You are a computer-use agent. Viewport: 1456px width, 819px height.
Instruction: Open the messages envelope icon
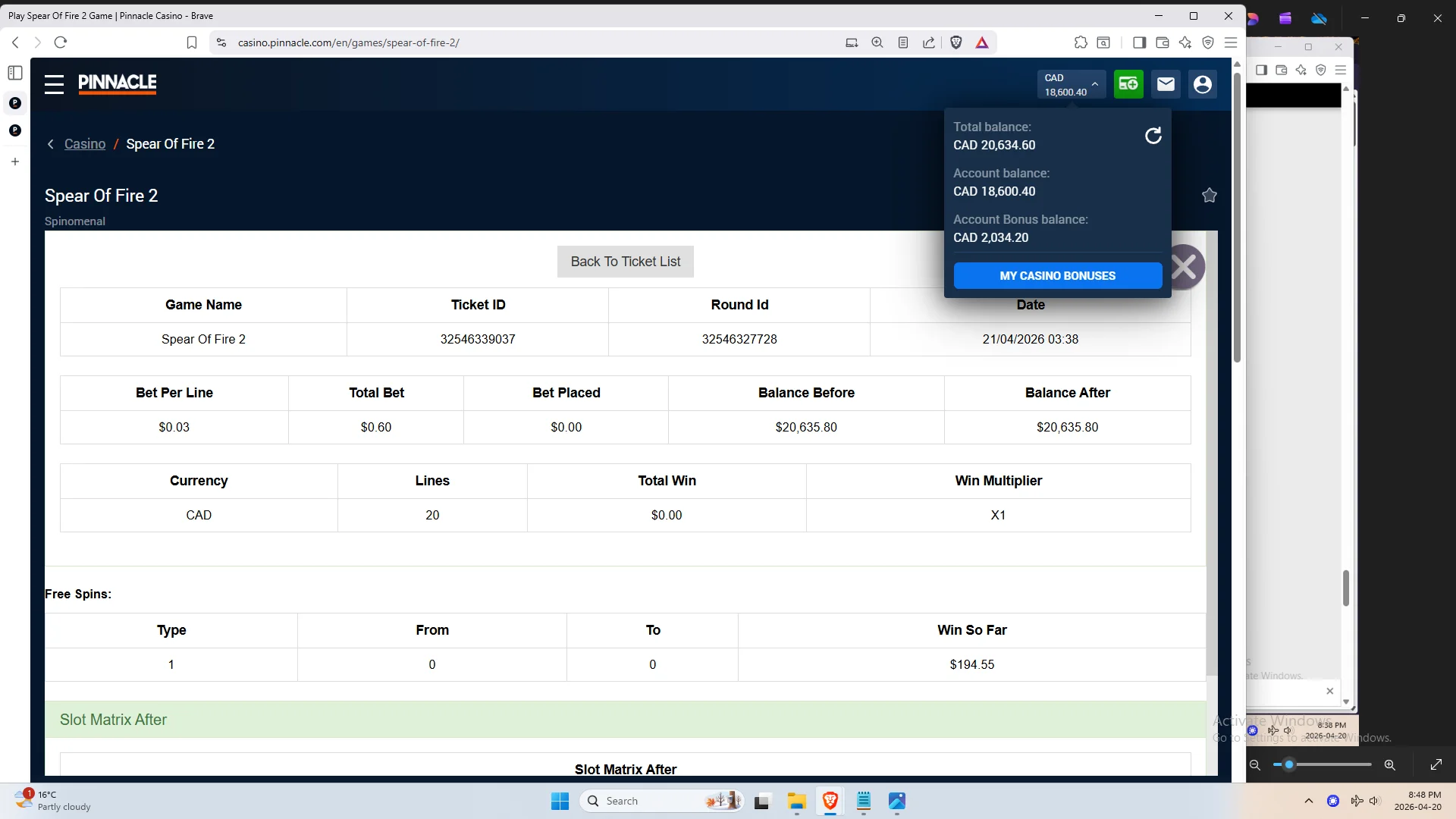[x=1166, y=84]
